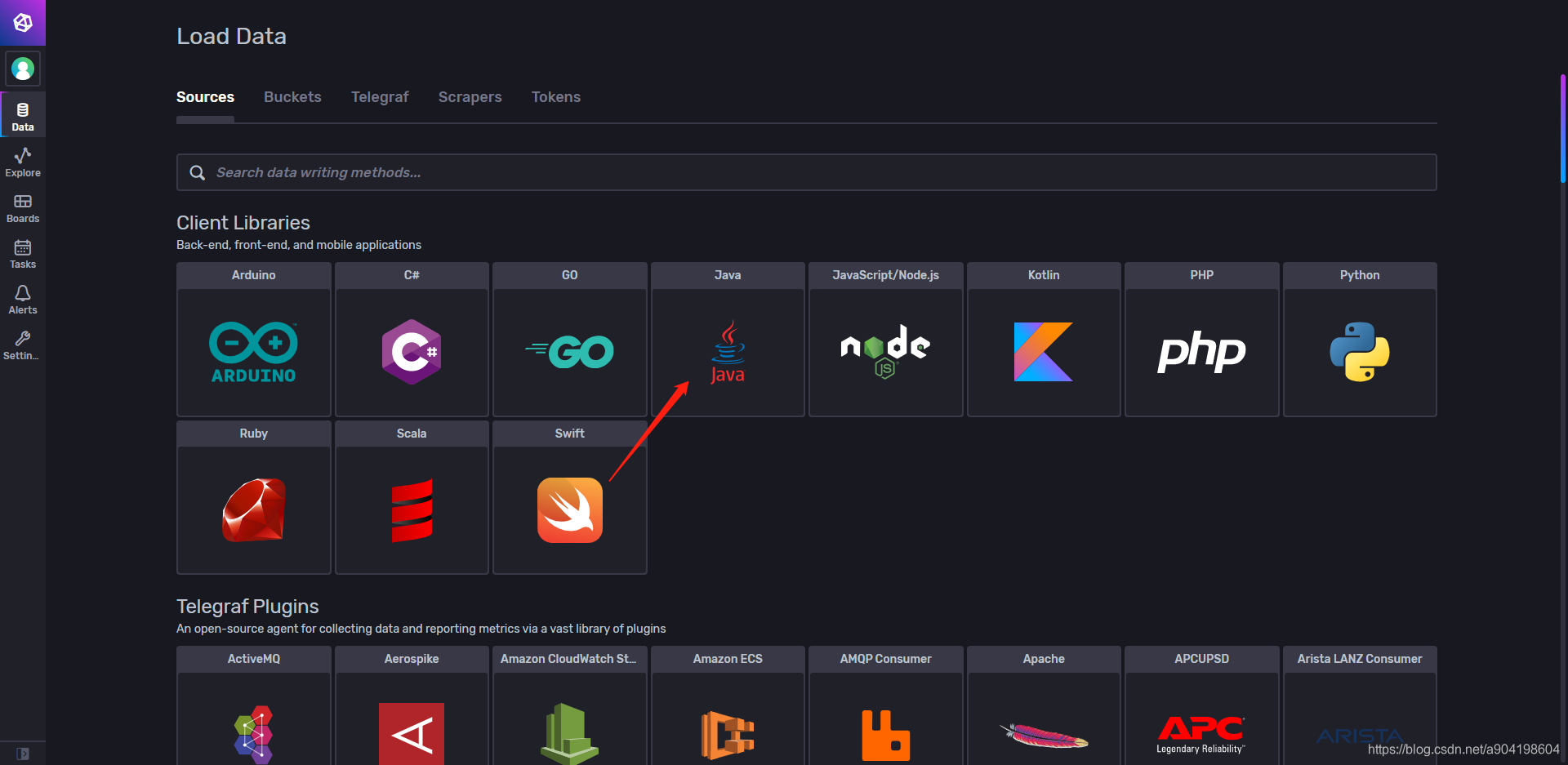The image size is (1568, 765).
Task: Click the Load Data page title
Action: point(231,36)
